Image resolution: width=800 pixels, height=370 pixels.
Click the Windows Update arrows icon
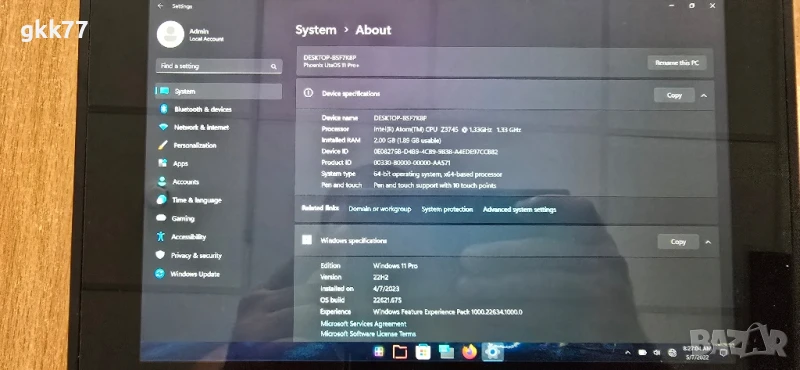click(x=160, y=274)
